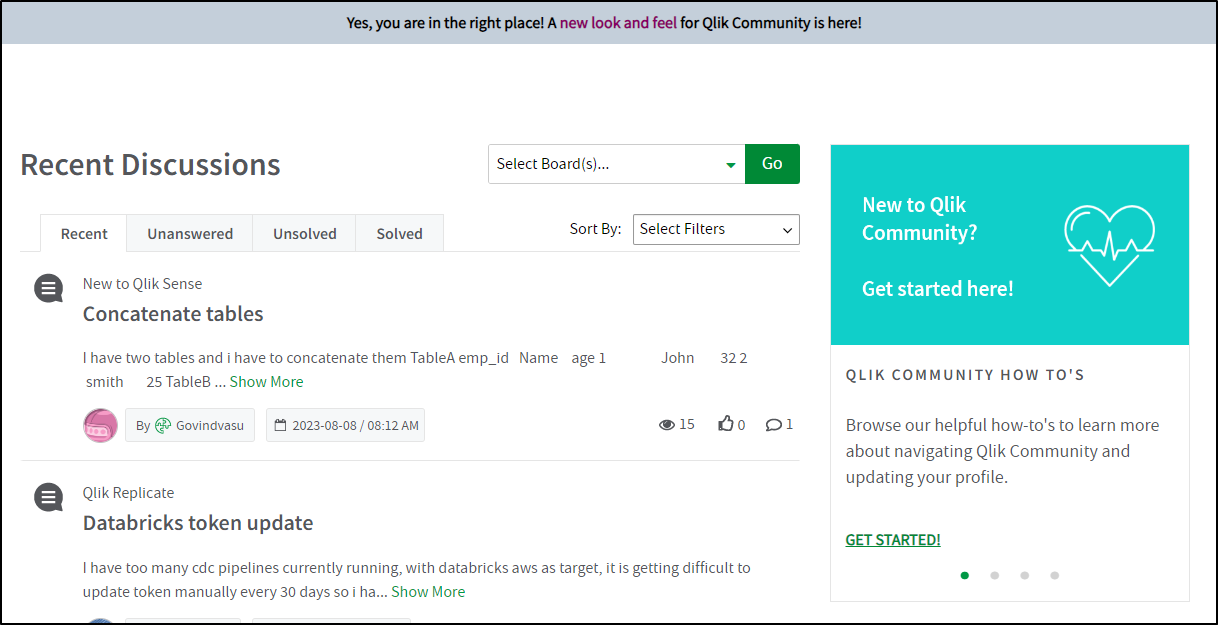Switch to the Recent tab
Screen dimensions: 1218x625
(x=84, y=233)
